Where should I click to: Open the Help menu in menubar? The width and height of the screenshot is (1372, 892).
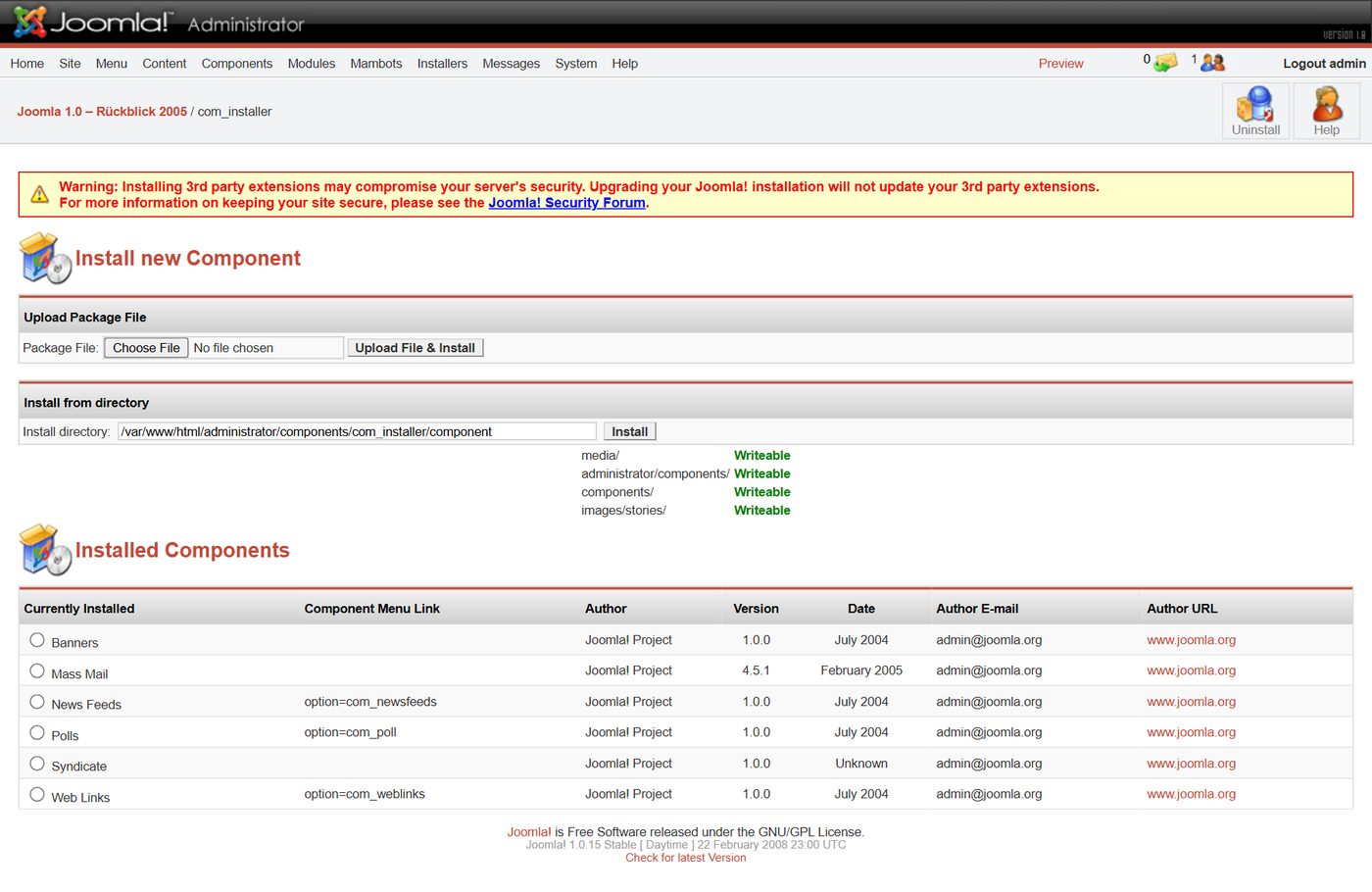click(625, 64)
